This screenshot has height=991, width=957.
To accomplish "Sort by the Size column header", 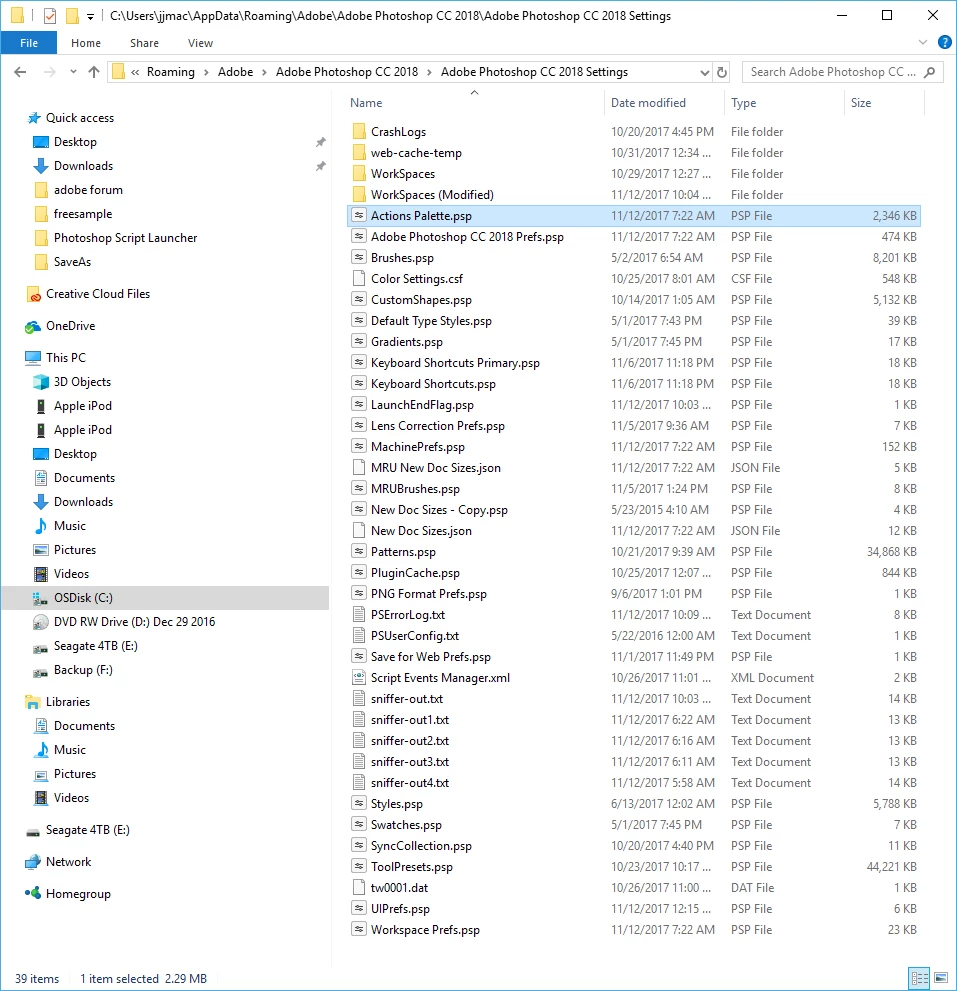I will (884, 102).
